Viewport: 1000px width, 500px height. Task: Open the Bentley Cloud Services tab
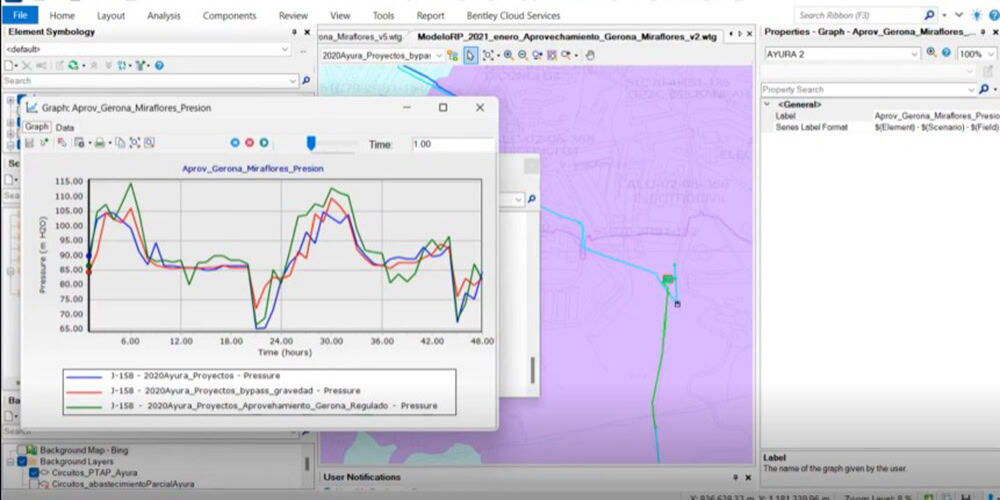513,16
